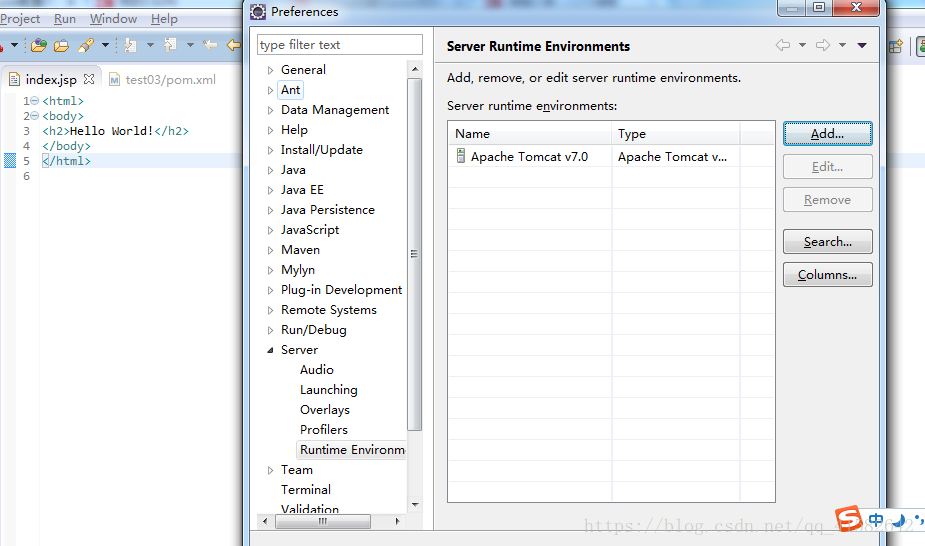Viewport: 925px width, 546px height.
Task: Open the Preferences page view menu triangle
Action: click(862, 45)
